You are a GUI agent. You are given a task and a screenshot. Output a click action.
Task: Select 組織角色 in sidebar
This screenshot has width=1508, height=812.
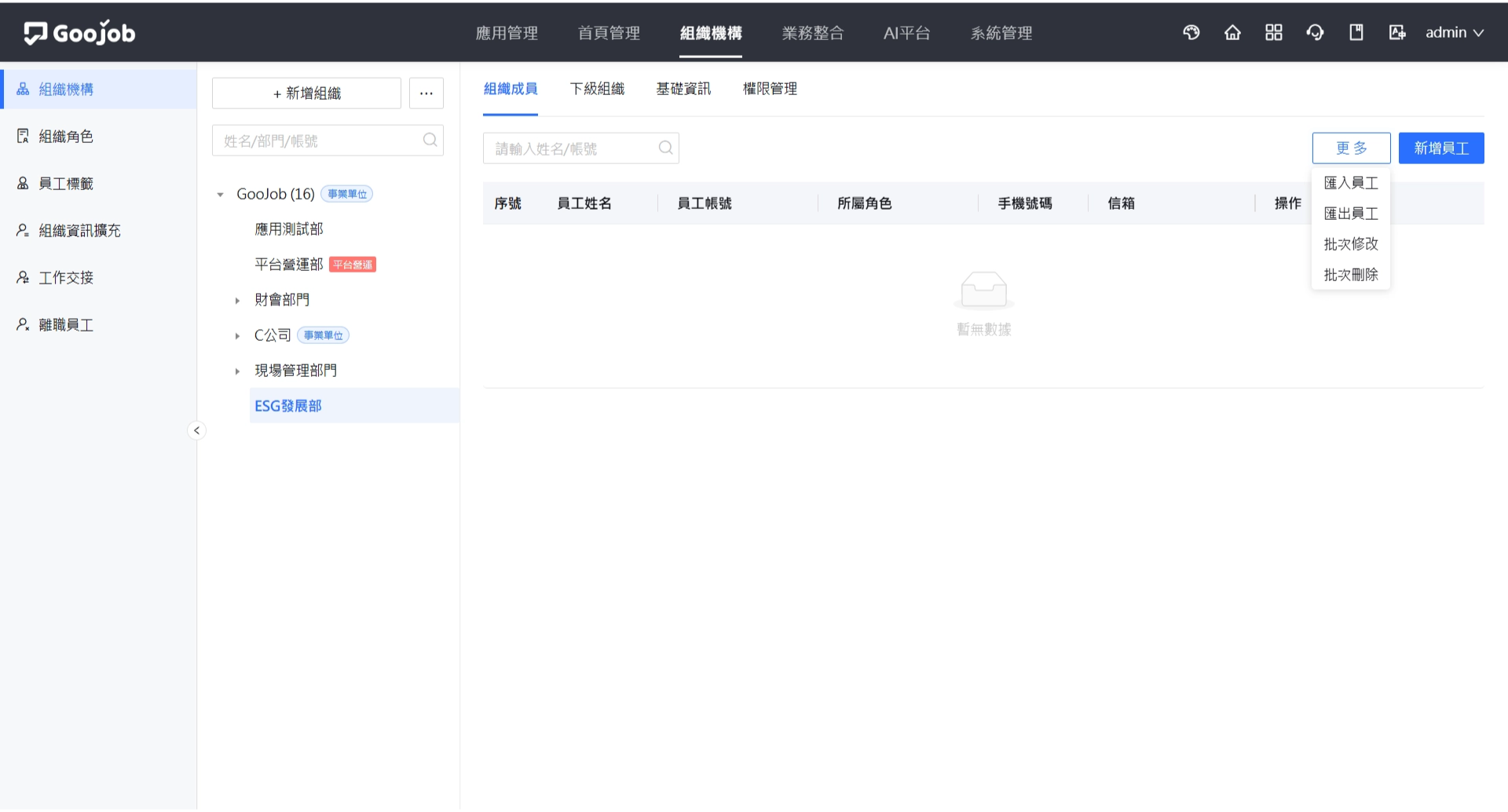point(98,136)
